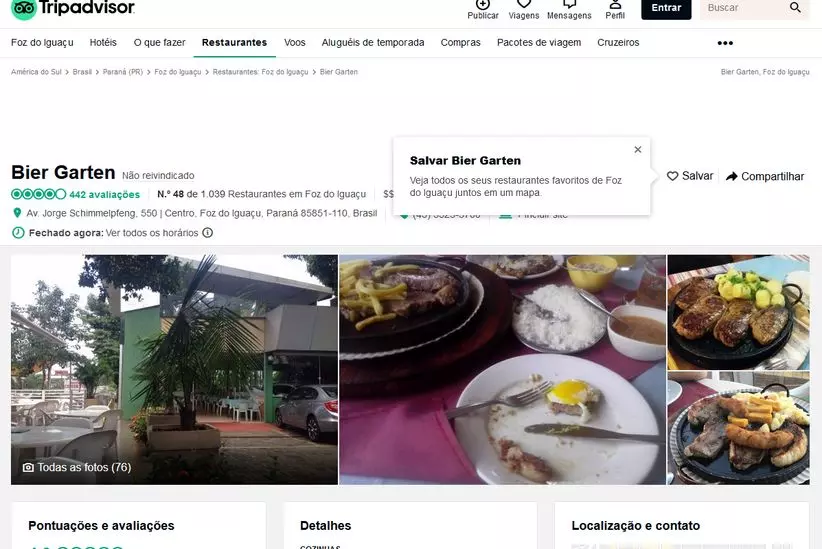
Task: Open the 442 avaliações link
Action: [x=104, y=194]
